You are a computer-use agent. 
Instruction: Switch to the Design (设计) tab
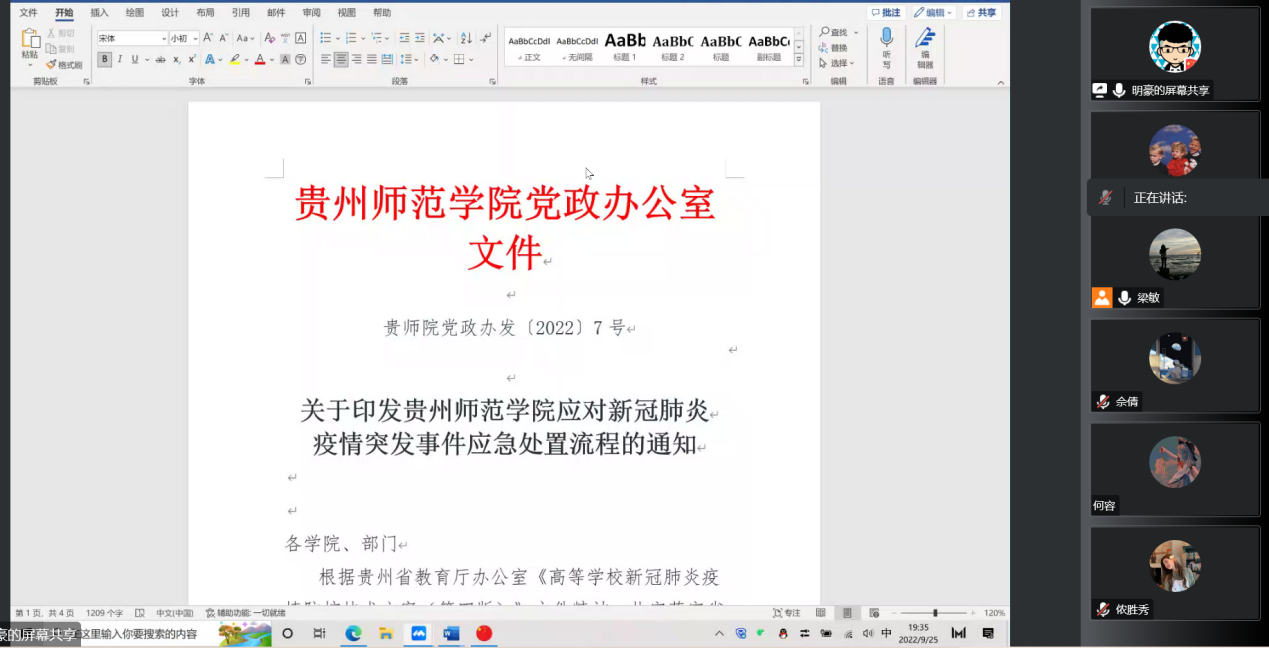pyautogui.click(x=170, y=13)
